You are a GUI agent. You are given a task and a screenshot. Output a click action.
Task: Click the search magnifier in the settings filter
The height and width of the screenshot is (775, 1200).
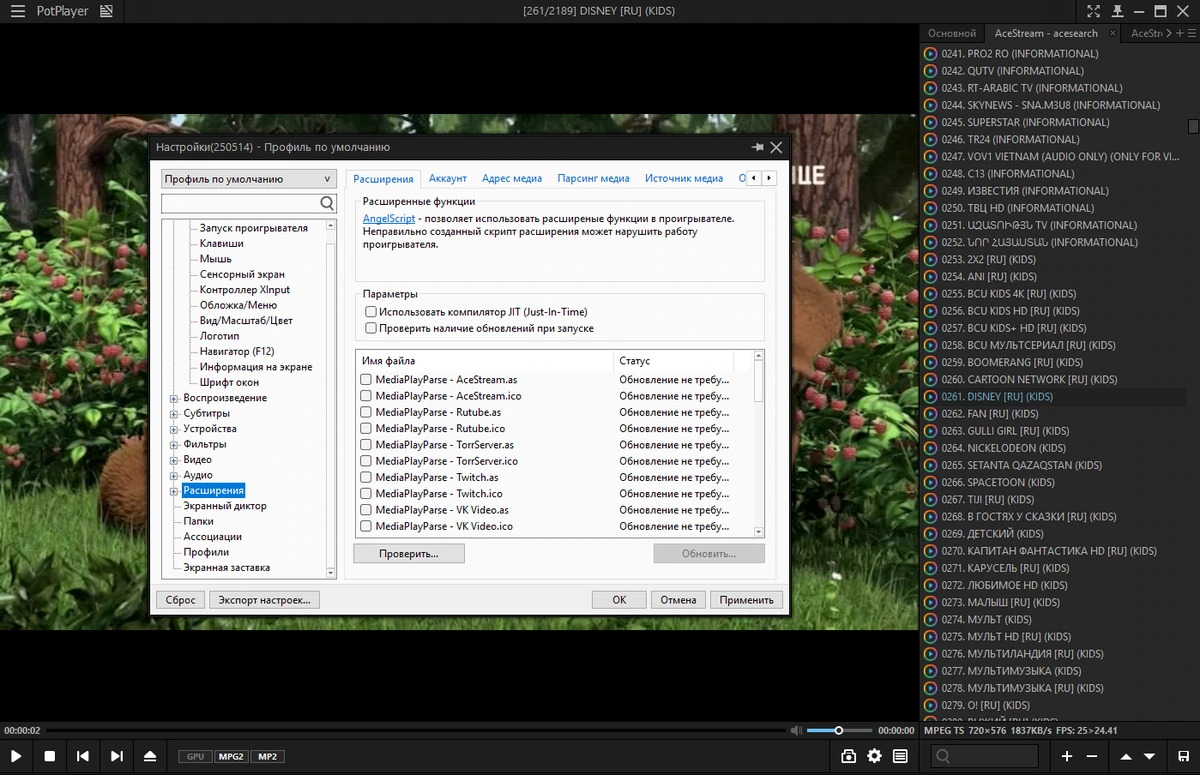327,203
